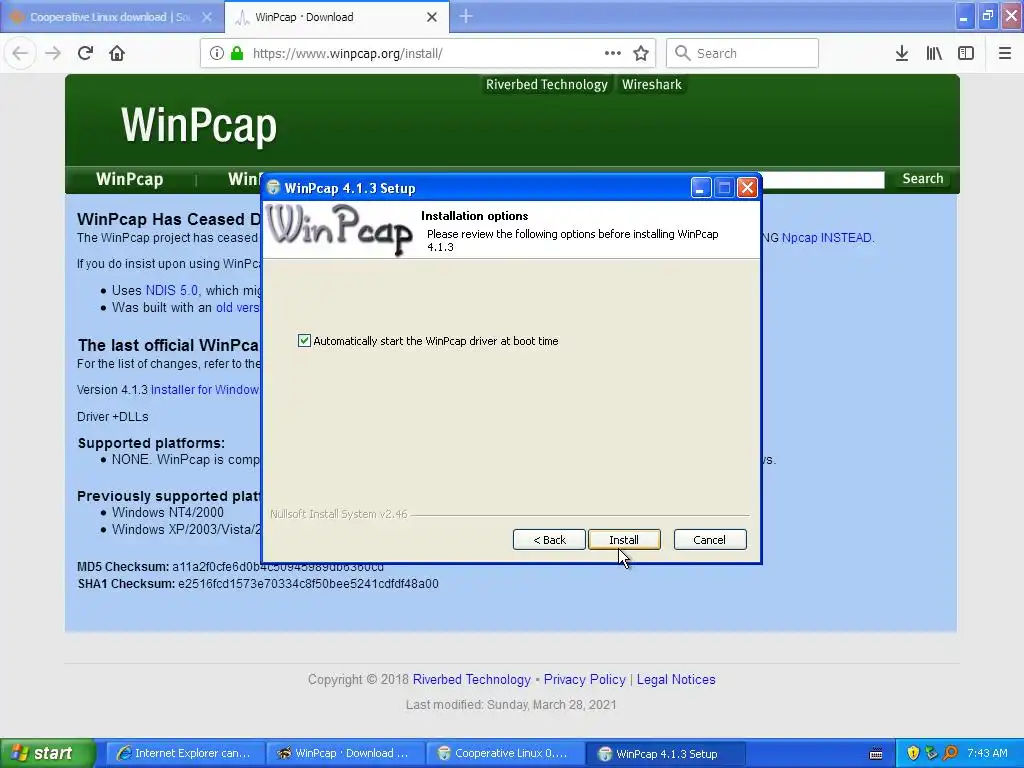1024x768 pixels.
Task: Open the Firefox hamburger menu
Action: 1005,53
